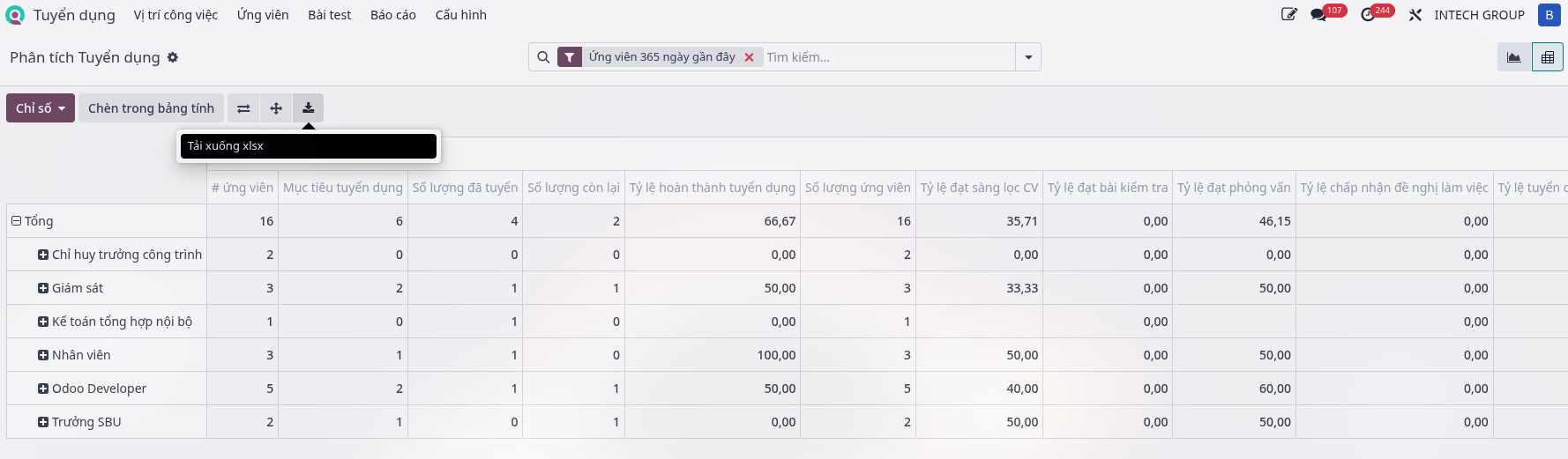Switch to pivot table view icon
This screenshot has width=1568, height=459.
tap(1548, 57)
